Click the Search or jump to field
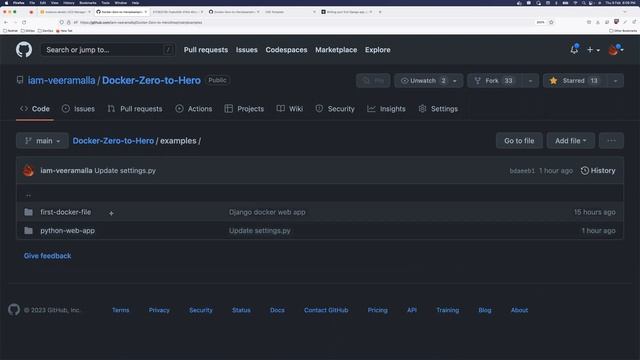Screen dimensions: 640x360 click(x=108, y=50)
